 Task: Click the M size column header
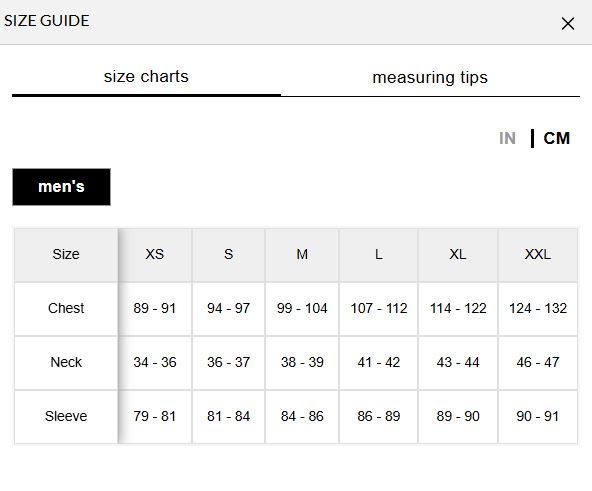tap(302, 255)
